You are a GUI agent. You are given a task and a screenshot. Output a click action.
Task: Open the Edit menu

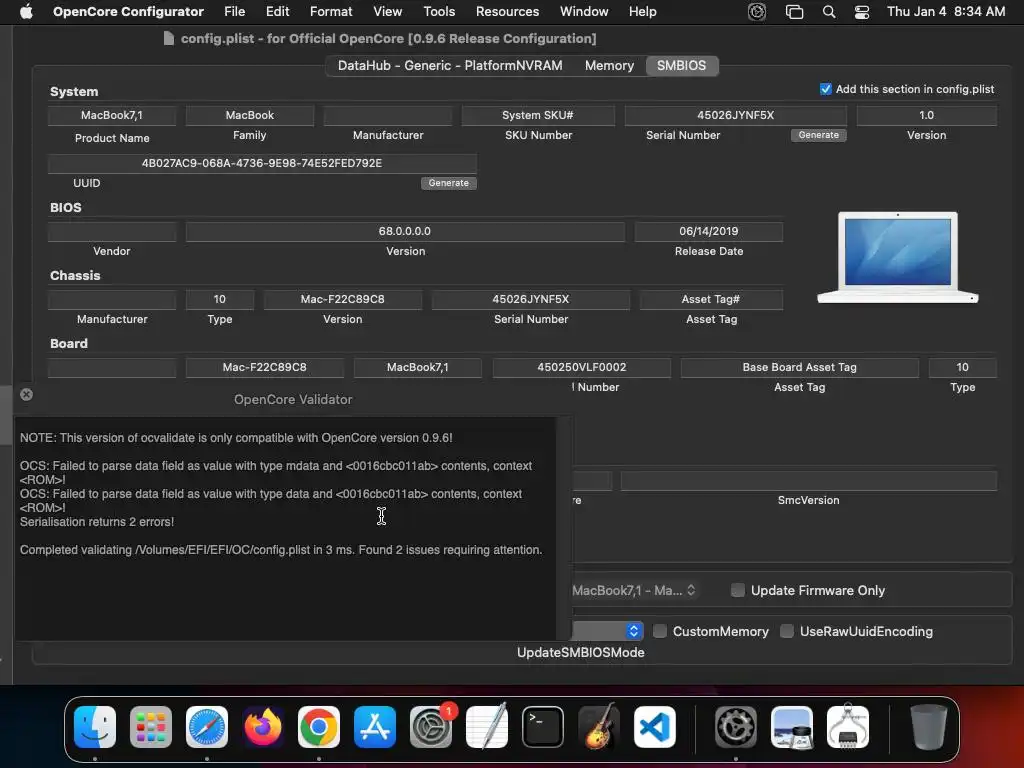pos(278,11)
